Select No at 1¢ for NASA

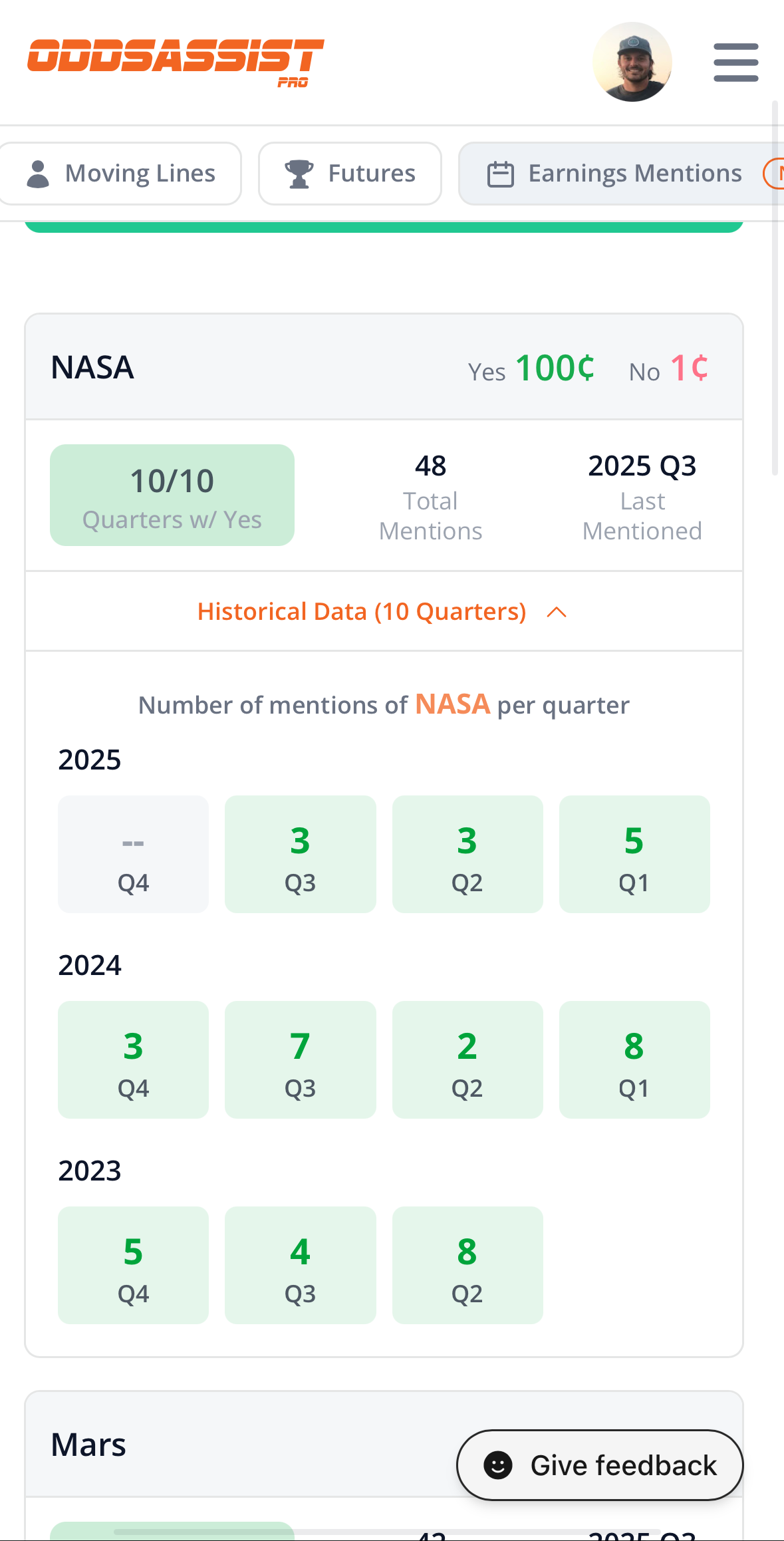click(x=668, y=370)
